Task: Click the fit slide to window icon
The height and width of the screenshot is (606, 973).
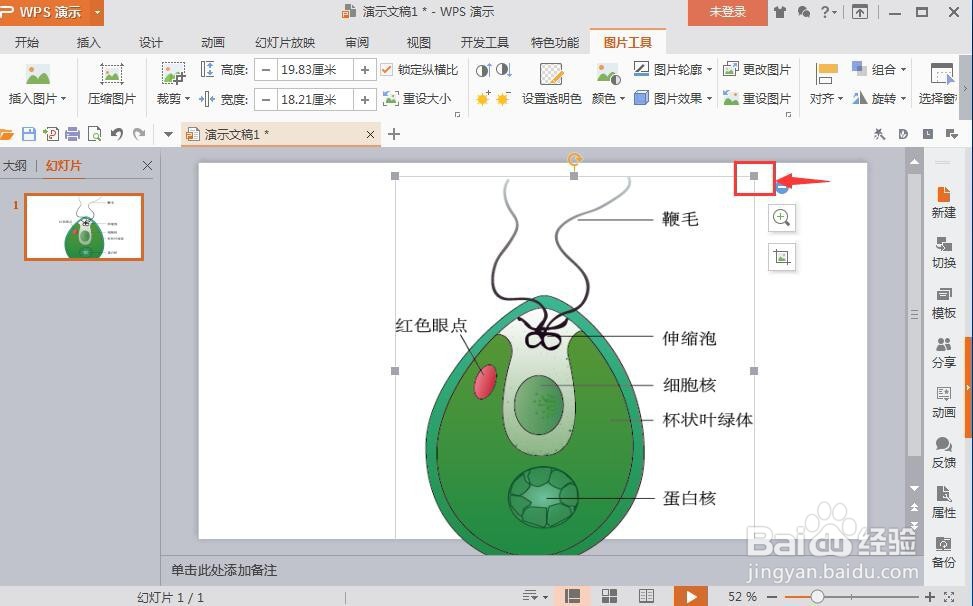Action: (949, 597)
